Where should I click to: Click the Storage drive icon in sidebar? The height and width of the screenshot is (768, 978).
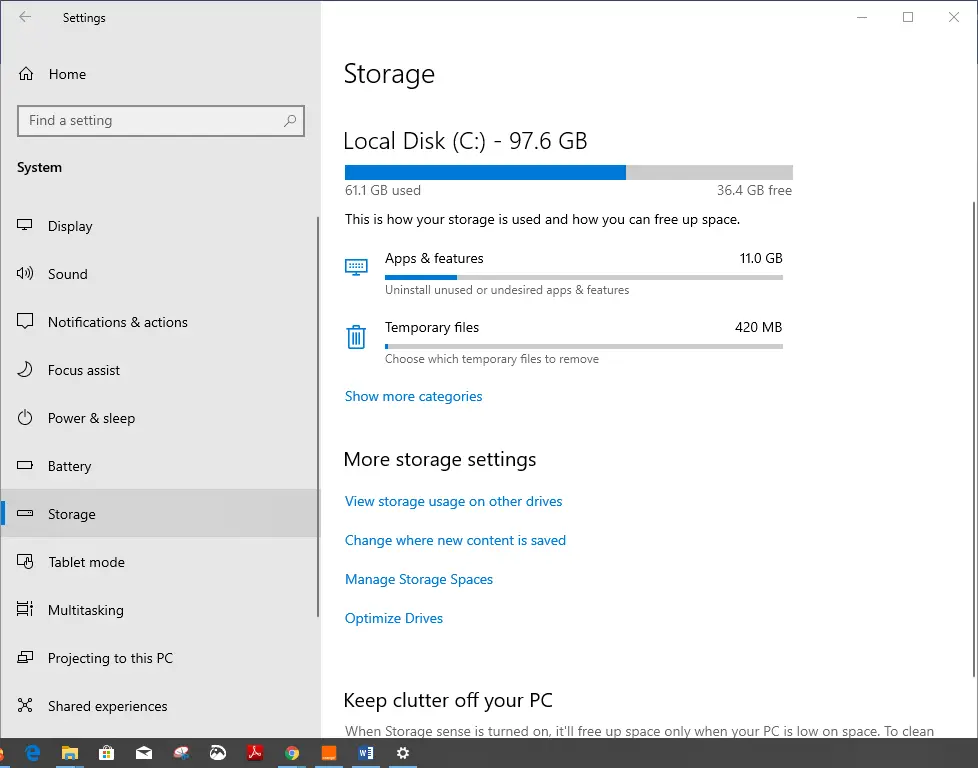25,513
